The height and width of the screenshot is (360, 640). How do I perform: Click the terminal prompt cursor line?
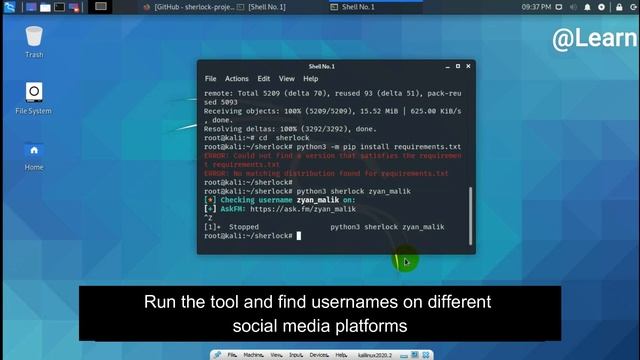pos(253,236)
